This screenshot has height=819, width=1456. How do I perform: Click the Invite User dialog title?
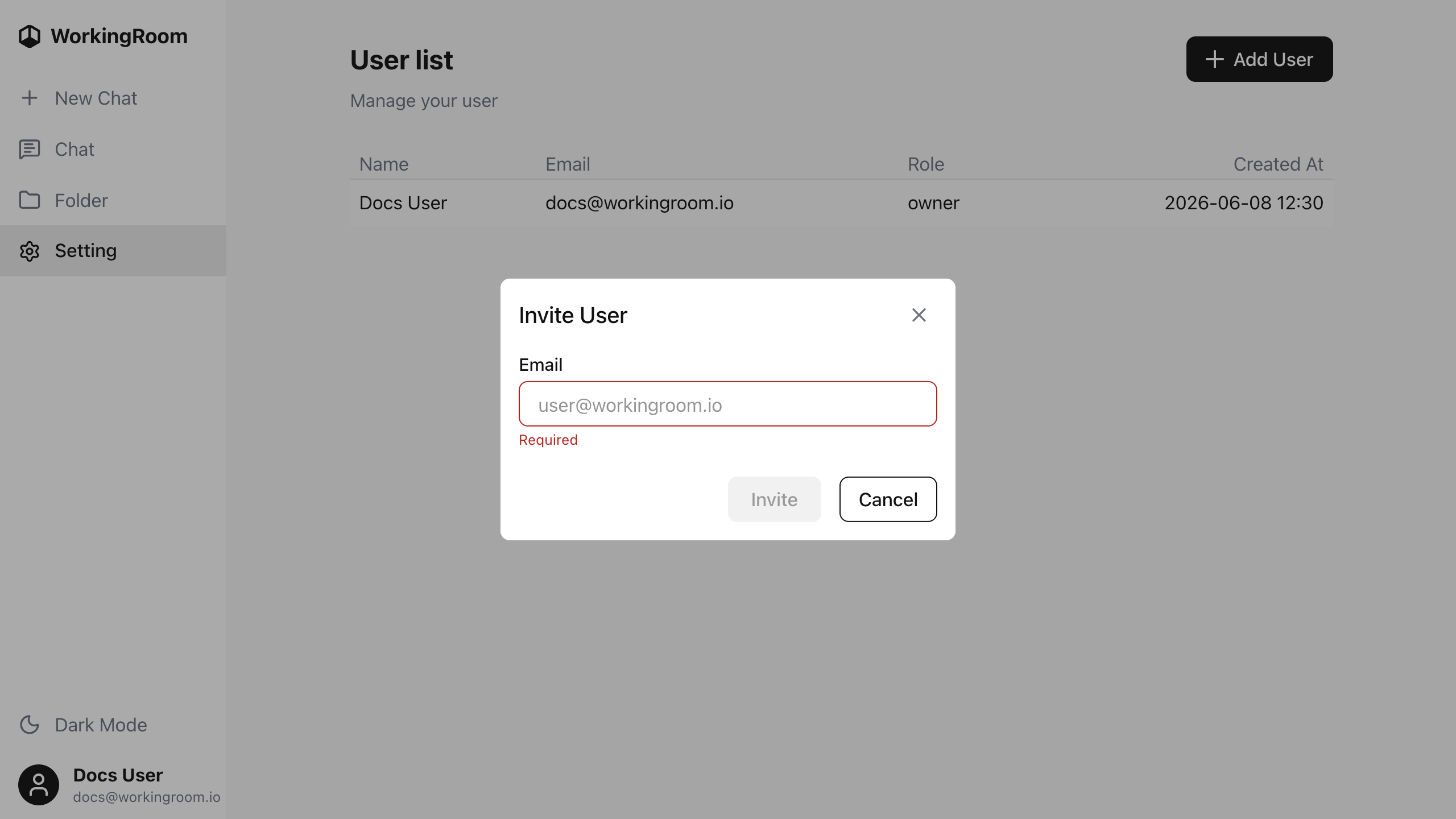tap(573, 315)
